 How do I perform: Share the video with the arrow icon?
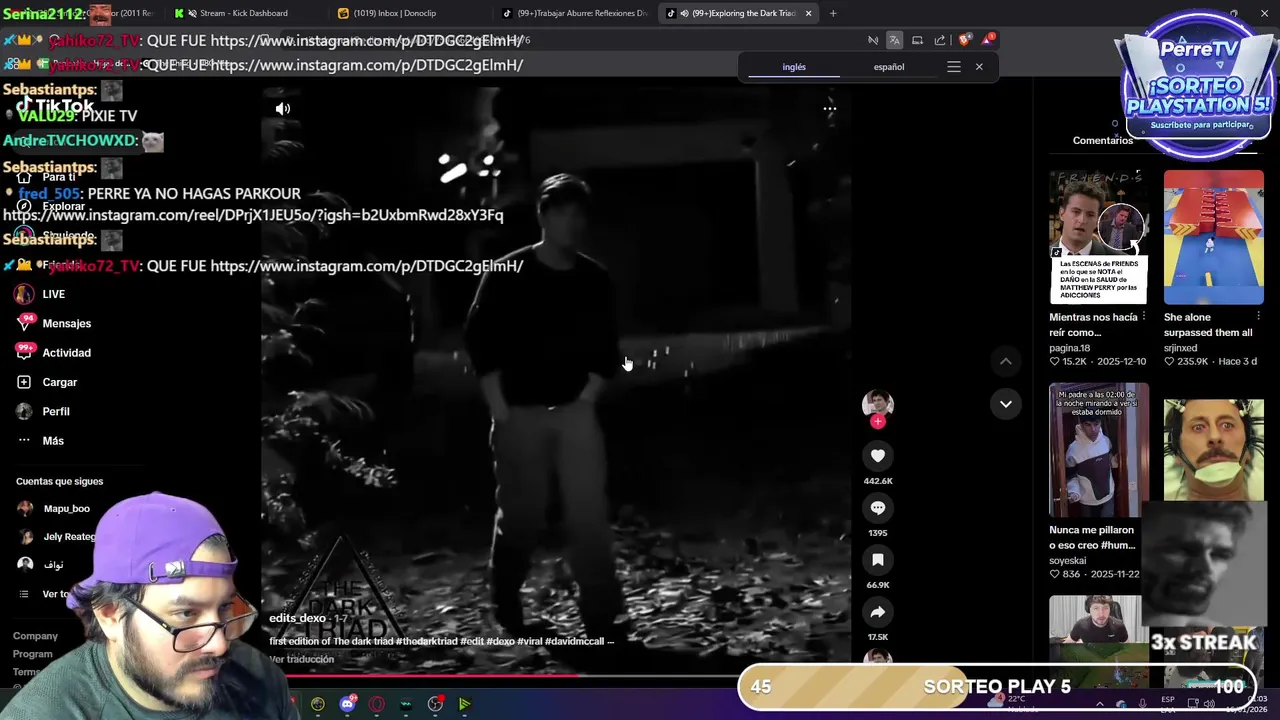pyautogui.click(x=878, y=612)
